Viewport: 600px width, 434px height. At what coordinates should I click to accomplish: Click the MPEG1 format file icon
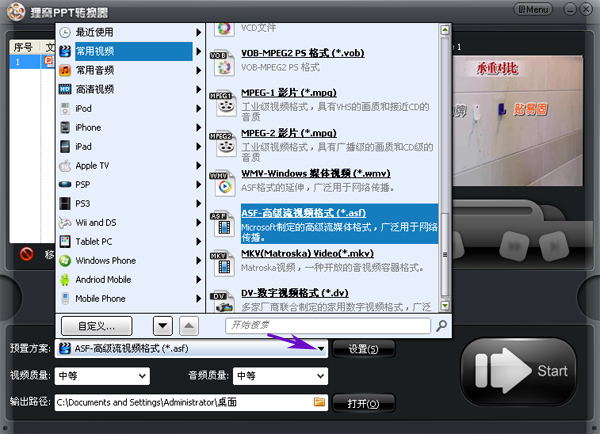coord(222,104)
